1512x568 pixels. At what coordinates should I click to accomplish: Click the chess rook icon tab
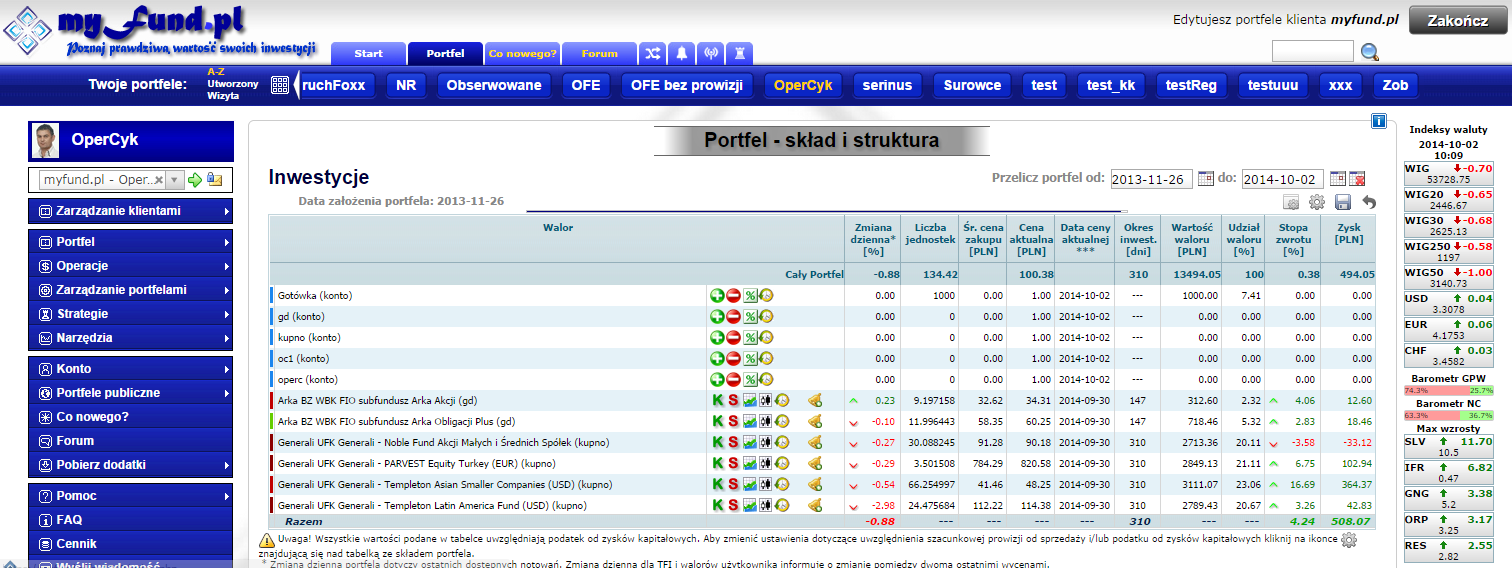pos(739,53)
